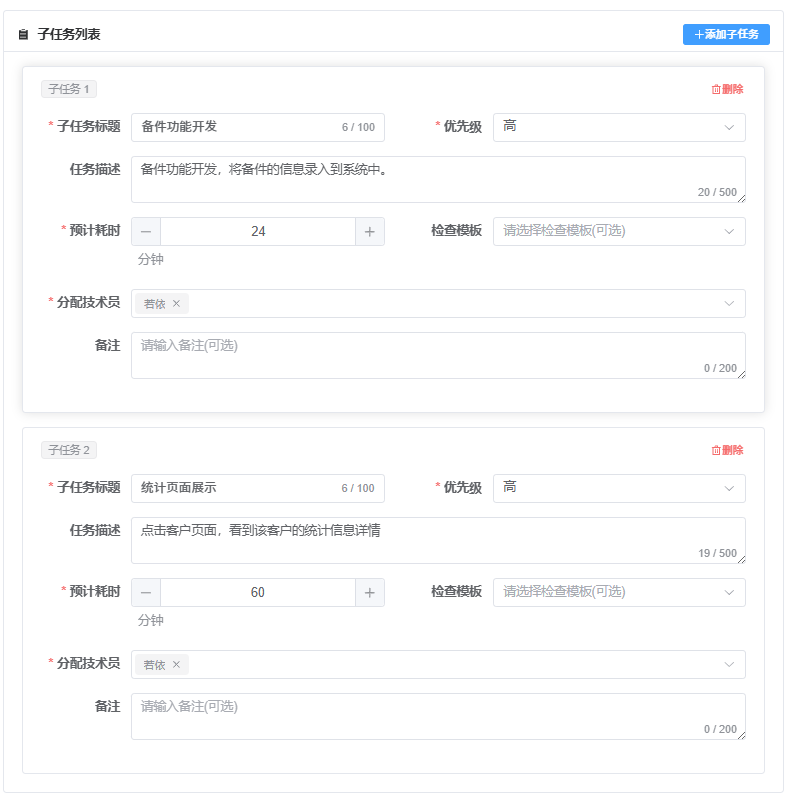This screenshot has height=794, width=796.
Task: Expand 检查模板 dropdown in 子任务 2
Action: coord(618,592)
